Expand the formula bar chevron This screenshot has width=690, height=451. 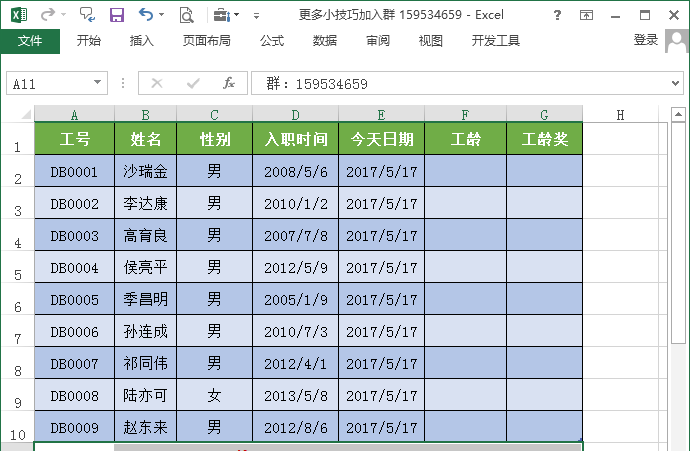pyautogui.click(x=675, y=83)
